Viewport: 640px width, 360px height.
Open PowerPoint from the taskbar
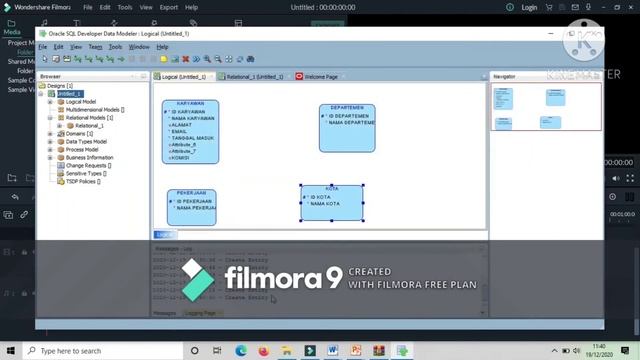[x=356, y=351]
